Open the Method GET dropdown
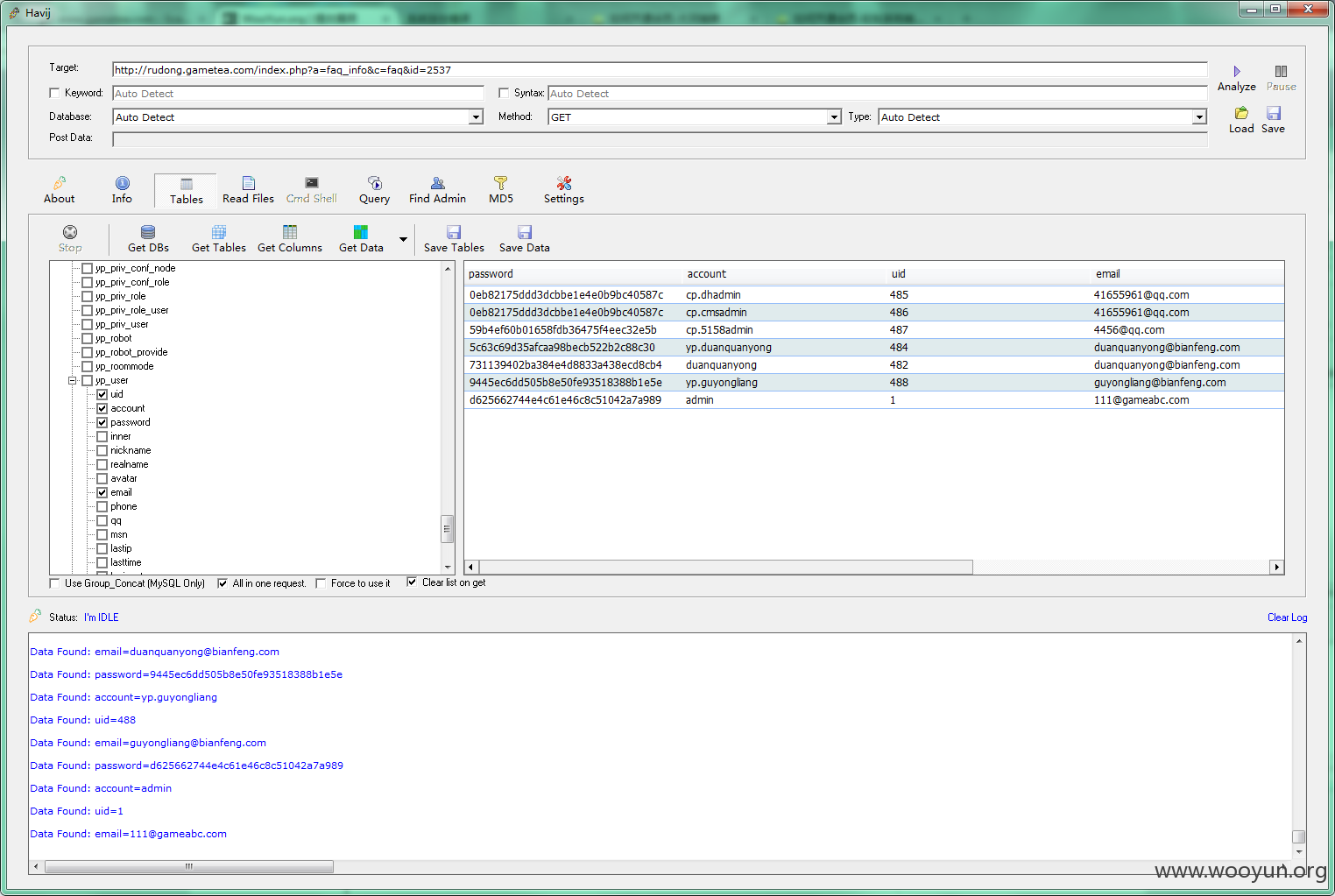Screen dimensions: 1335x896 tap(834, 117)
